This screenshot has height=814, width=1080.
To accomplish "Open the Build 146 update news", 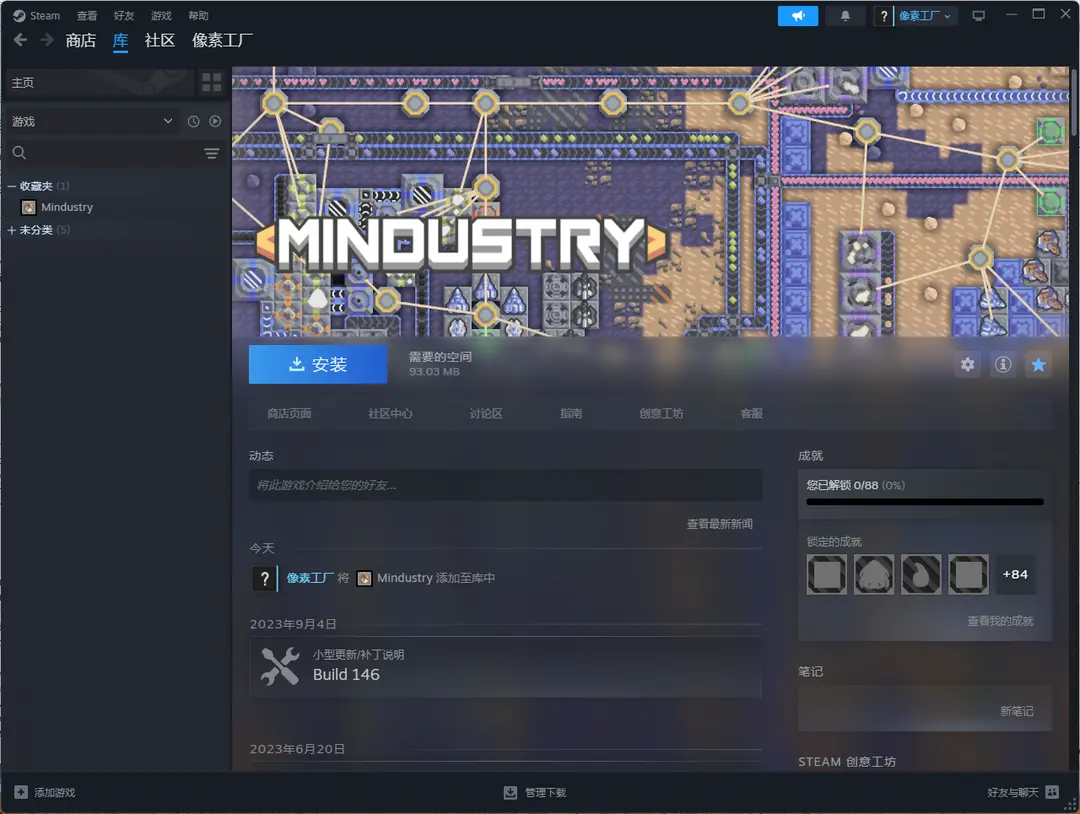I will (x=506, y=667).
